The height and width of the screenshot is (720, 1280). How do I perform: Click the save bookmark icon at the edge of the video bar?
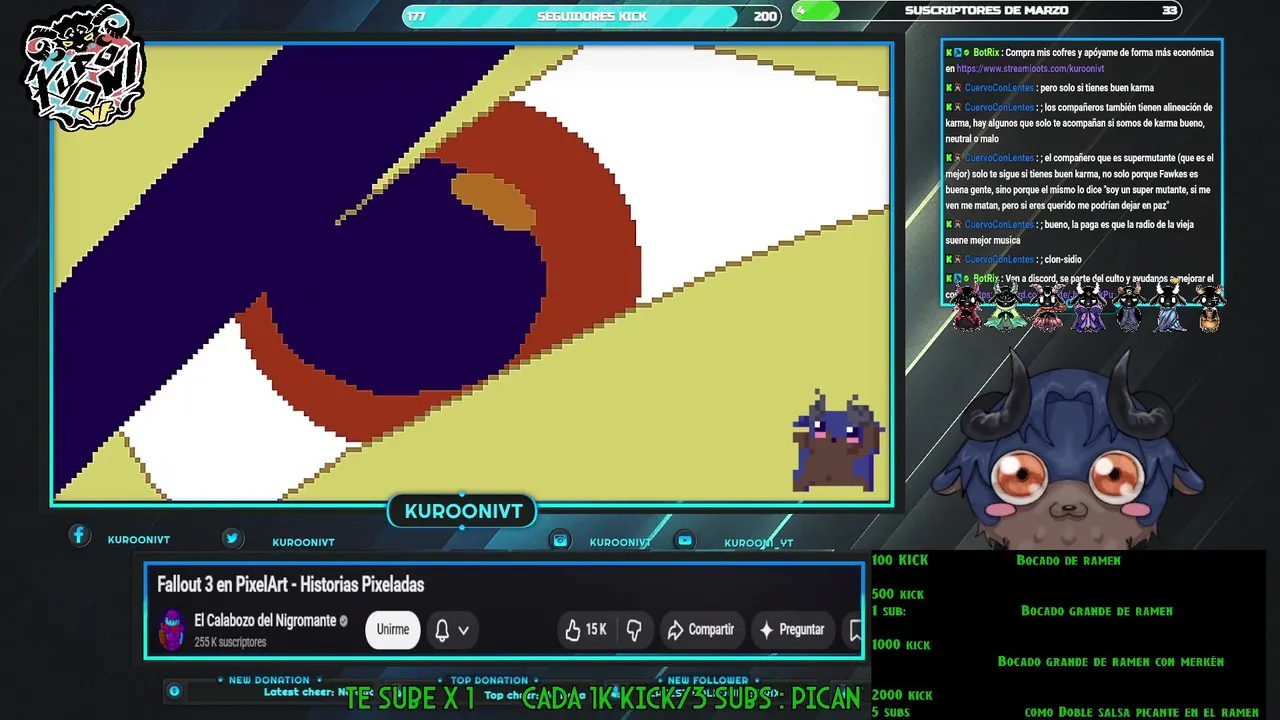(855, 630)
